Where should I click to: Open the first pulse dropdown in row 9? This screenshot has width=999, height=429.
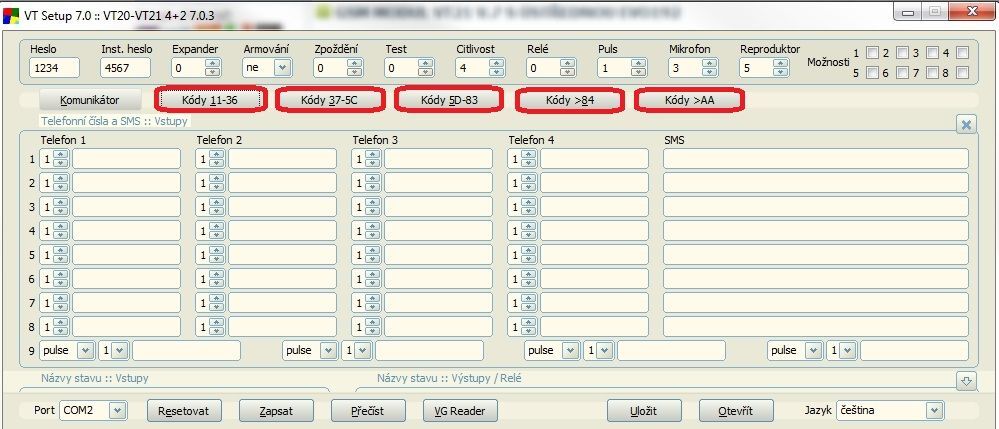pos(84,351)
